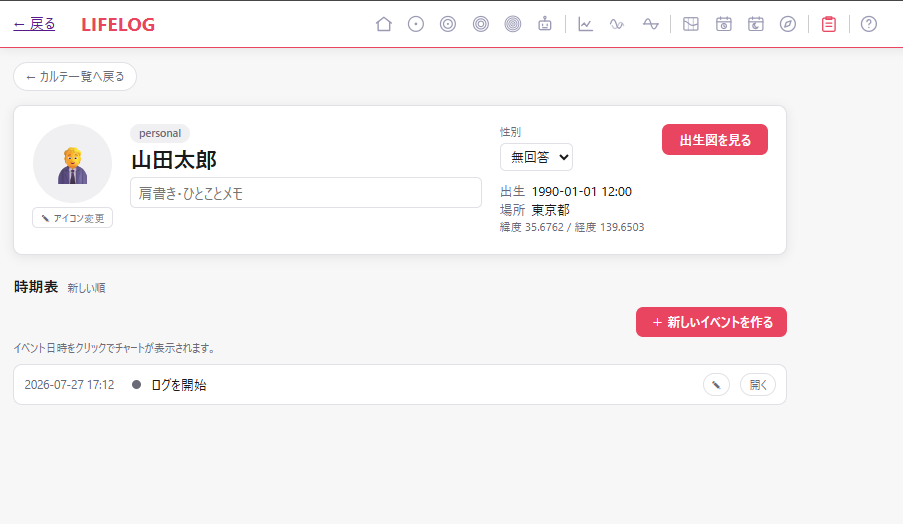Select the double sine wave icon

(x=617, y=24)
